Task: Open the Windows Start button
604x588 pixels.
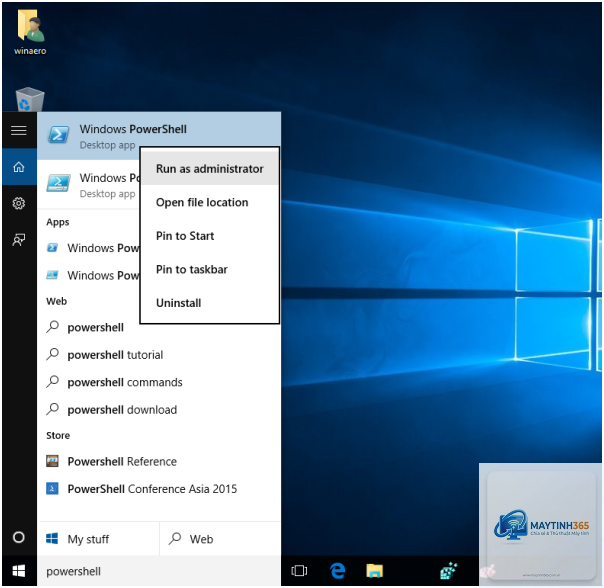Action: [19, 571]
